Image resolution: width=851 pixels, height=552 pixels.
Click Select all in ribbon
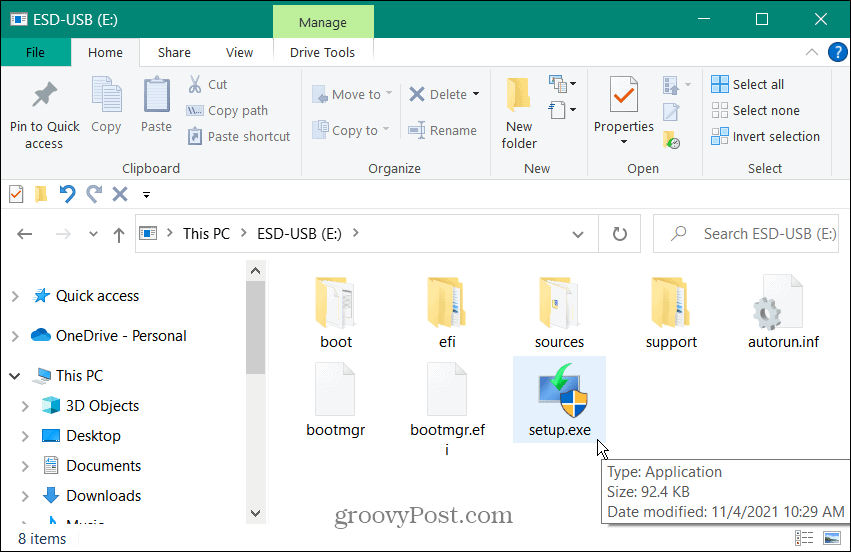pyautogui.click(x=748, y=85)
